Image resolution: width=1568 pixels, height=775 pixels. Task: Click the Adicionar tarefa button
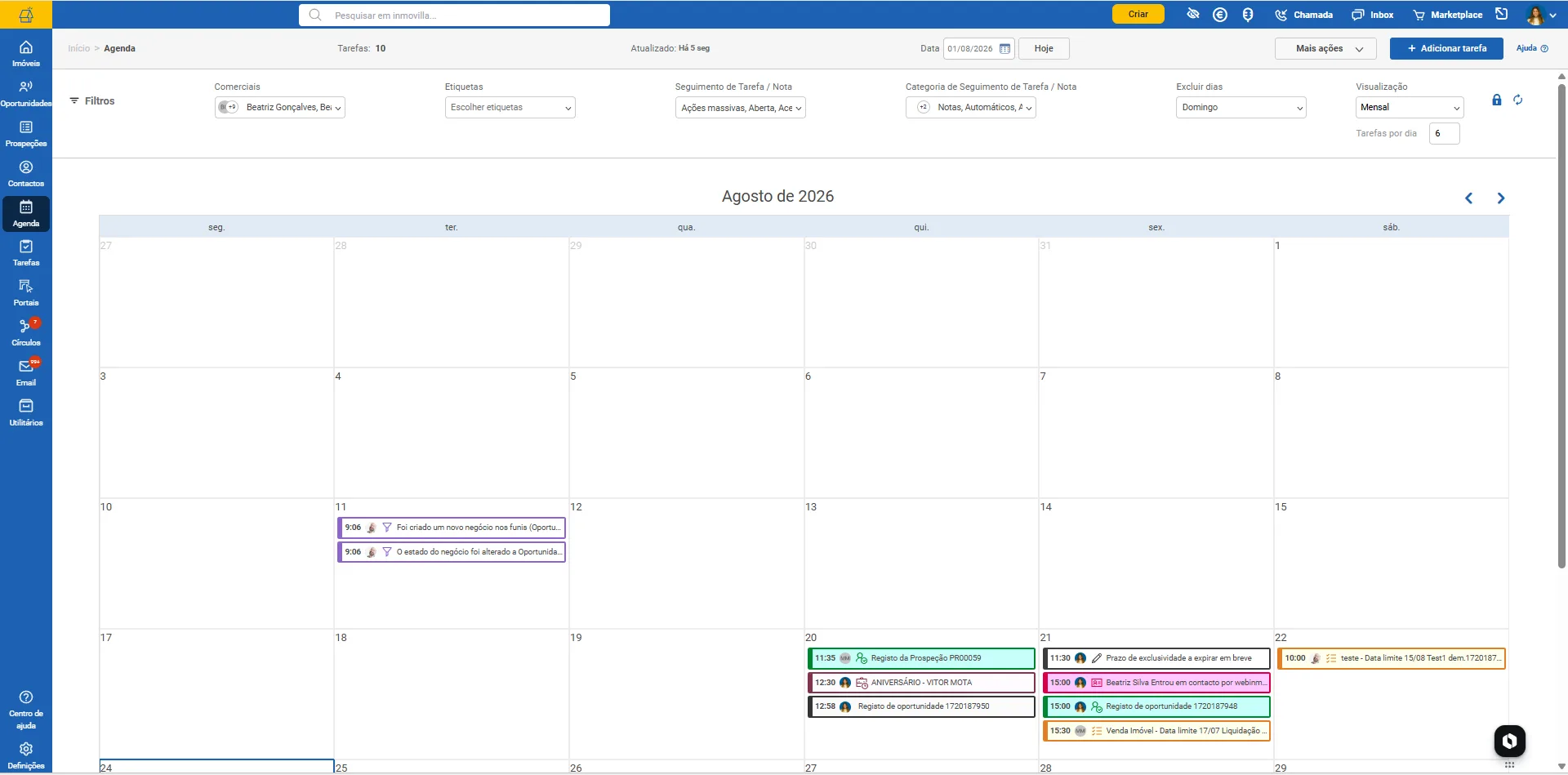[1446, 48]
